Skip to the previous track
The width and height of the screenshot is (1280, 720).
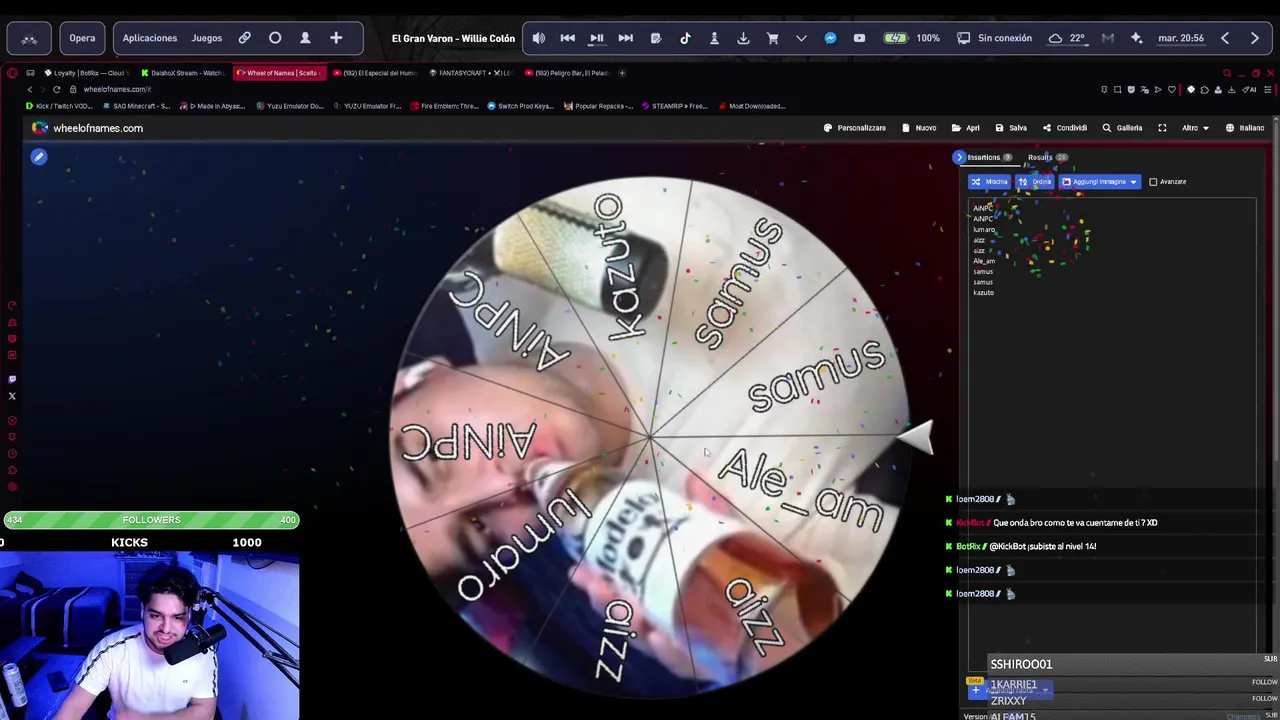(x=567, y=38)
